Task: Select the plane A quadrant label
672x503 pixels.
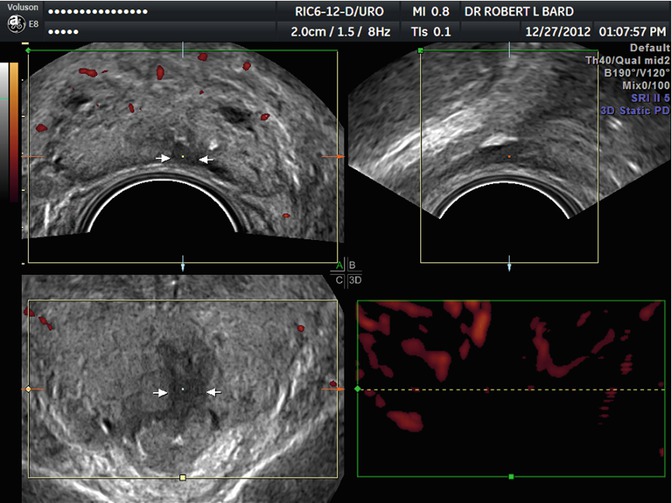Action: (340, 265)
